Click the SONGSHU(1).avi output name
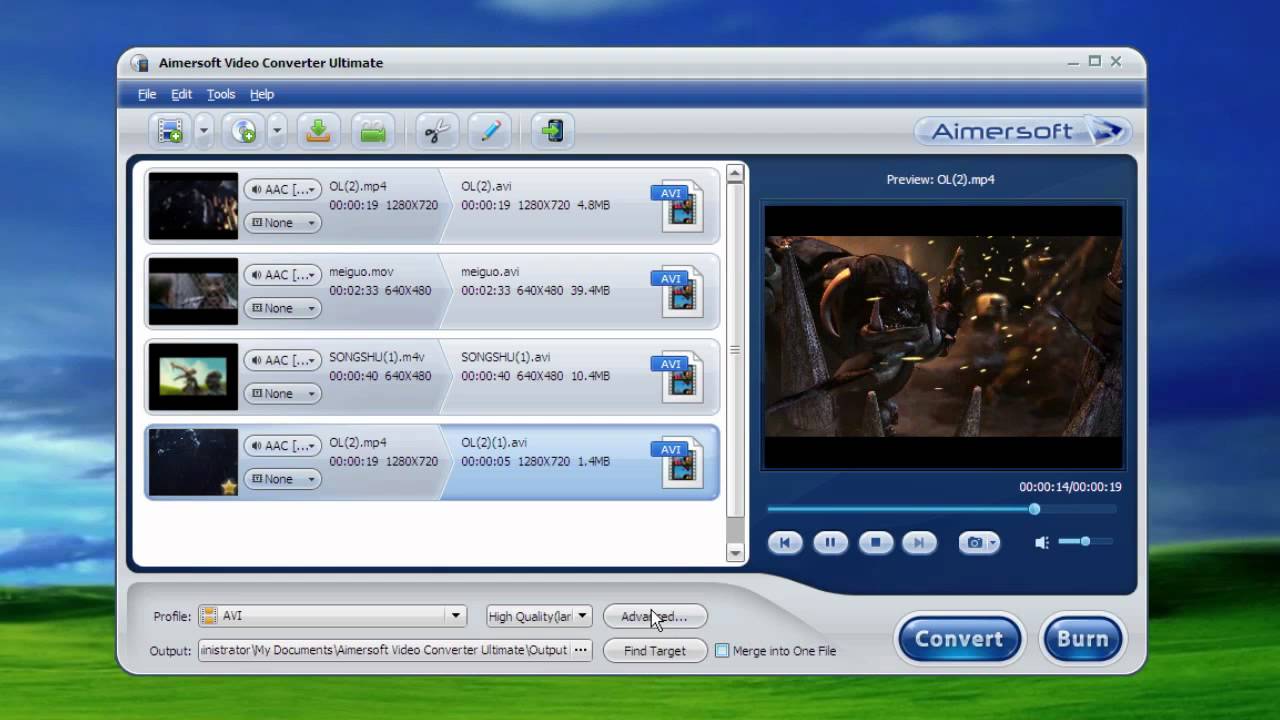Image resolution: width=1280 pixels, height=720 pixels. click(505, 357)
